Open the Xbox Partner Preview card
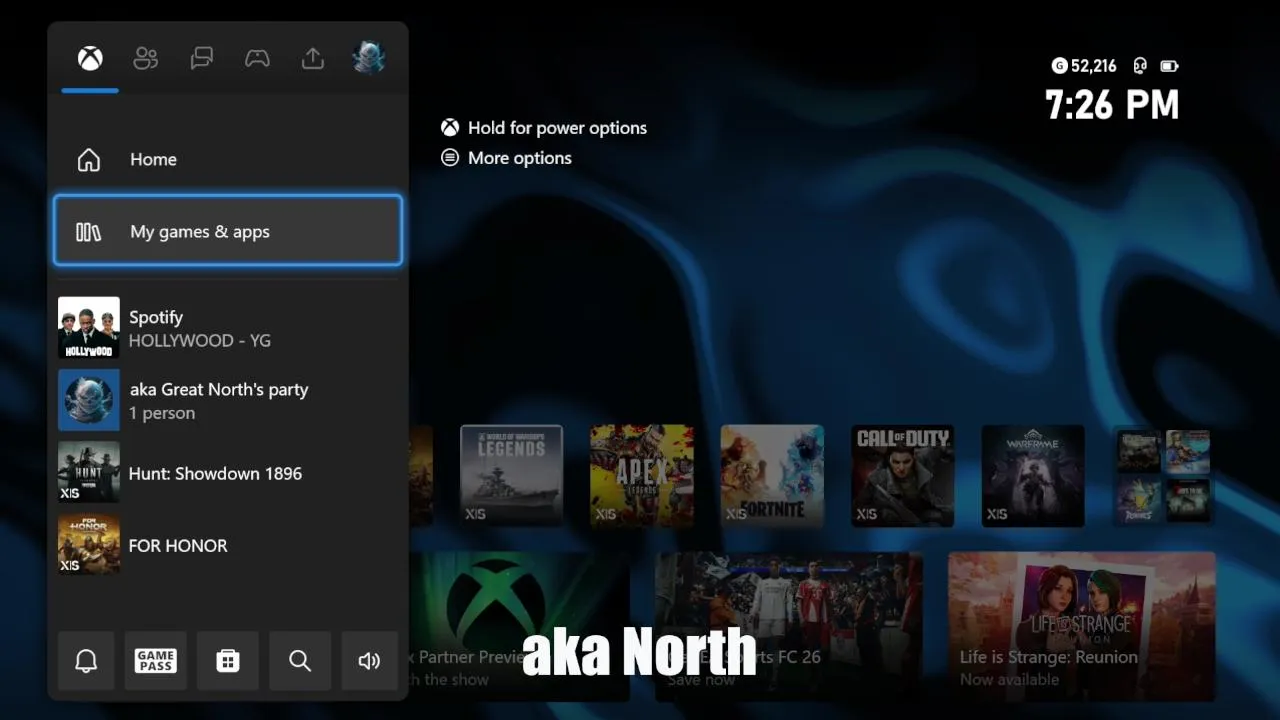This screenshot has height=720, width=1280. click(x=519, y=626)
